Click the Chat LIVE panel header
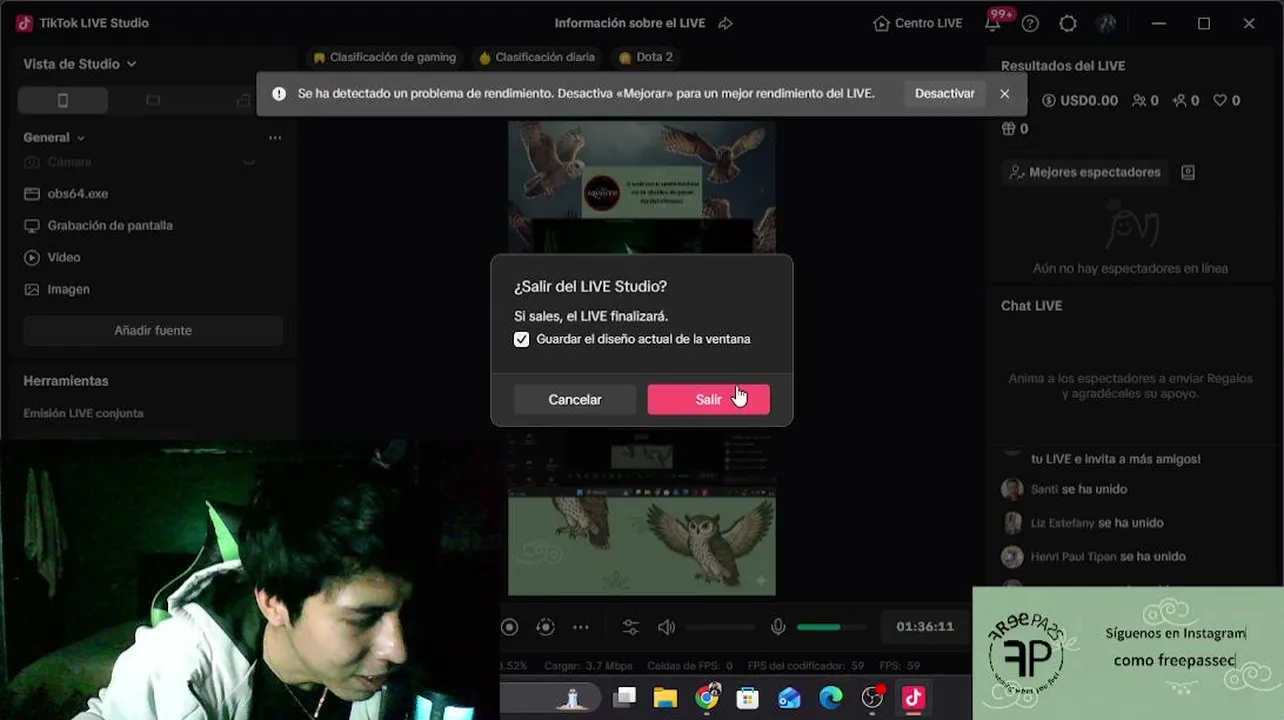1284x720 pixels. tap(1031, 306)
